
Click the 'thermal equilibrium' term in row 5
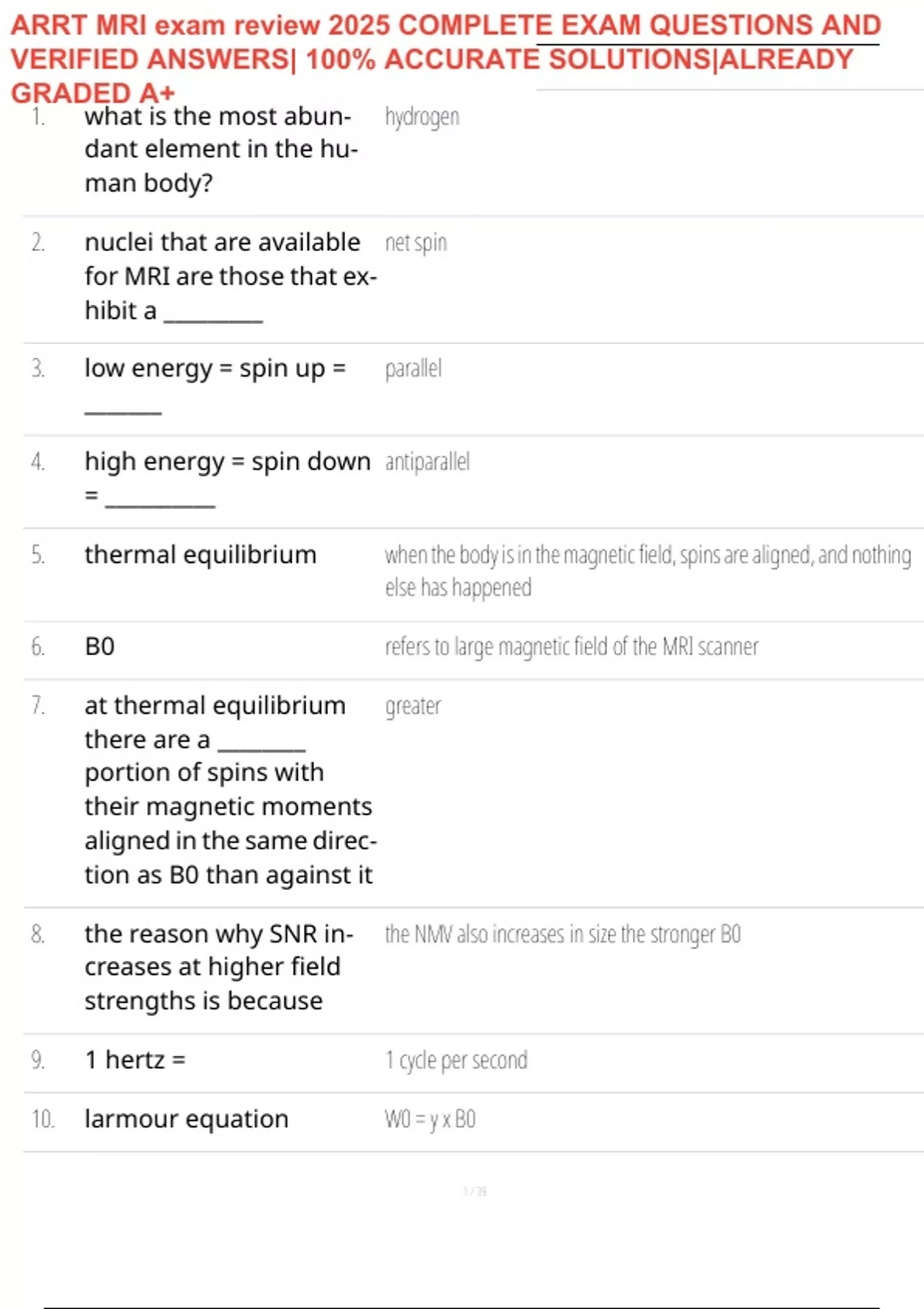(x=200, y=554)
